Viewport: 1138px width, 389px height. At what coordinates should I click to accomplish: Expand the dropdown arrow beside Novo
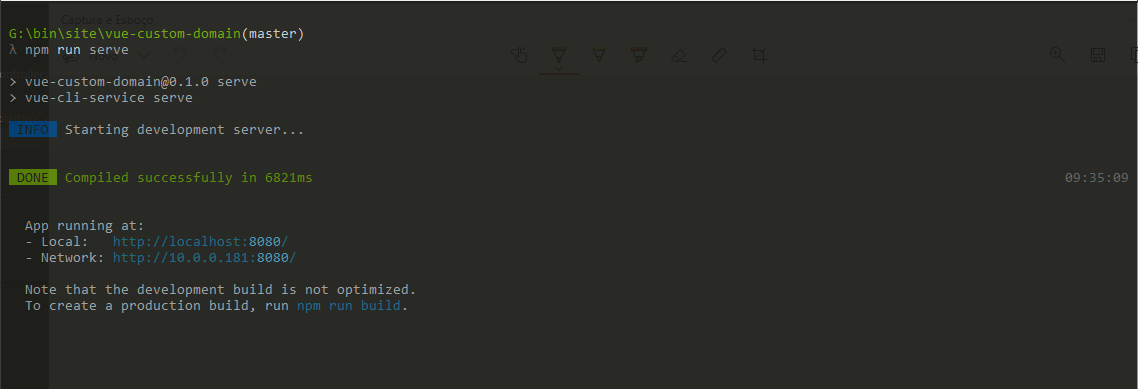pos(144,54)
